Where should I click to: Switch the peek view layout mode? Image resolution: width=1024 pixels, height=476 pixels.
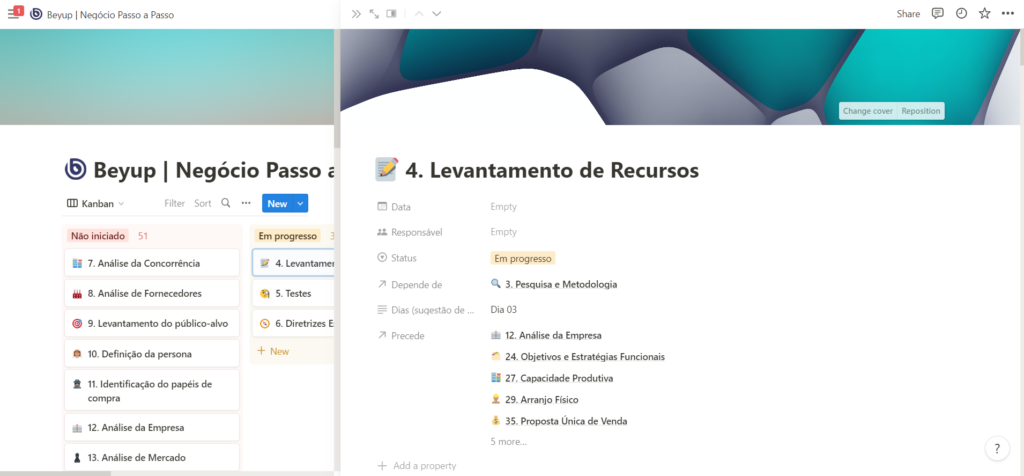coord(391,14)
